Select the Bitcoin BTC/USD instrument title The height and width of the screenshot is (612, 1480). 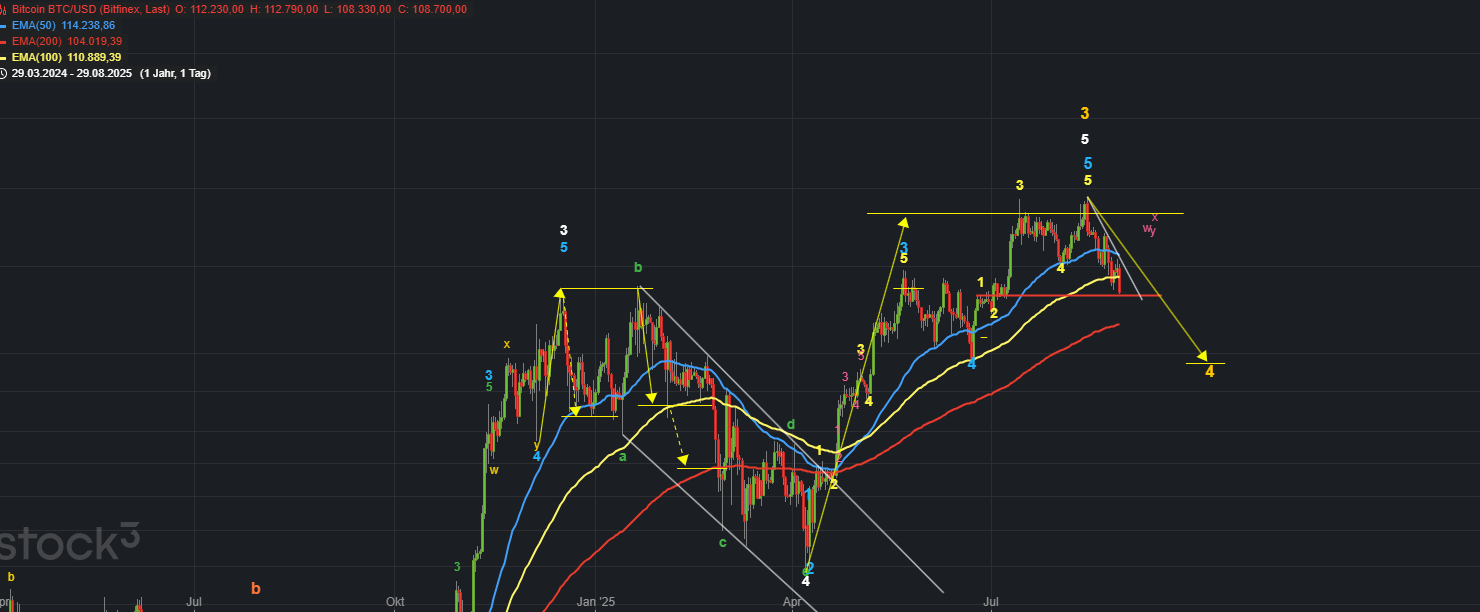tap(91, 9)
